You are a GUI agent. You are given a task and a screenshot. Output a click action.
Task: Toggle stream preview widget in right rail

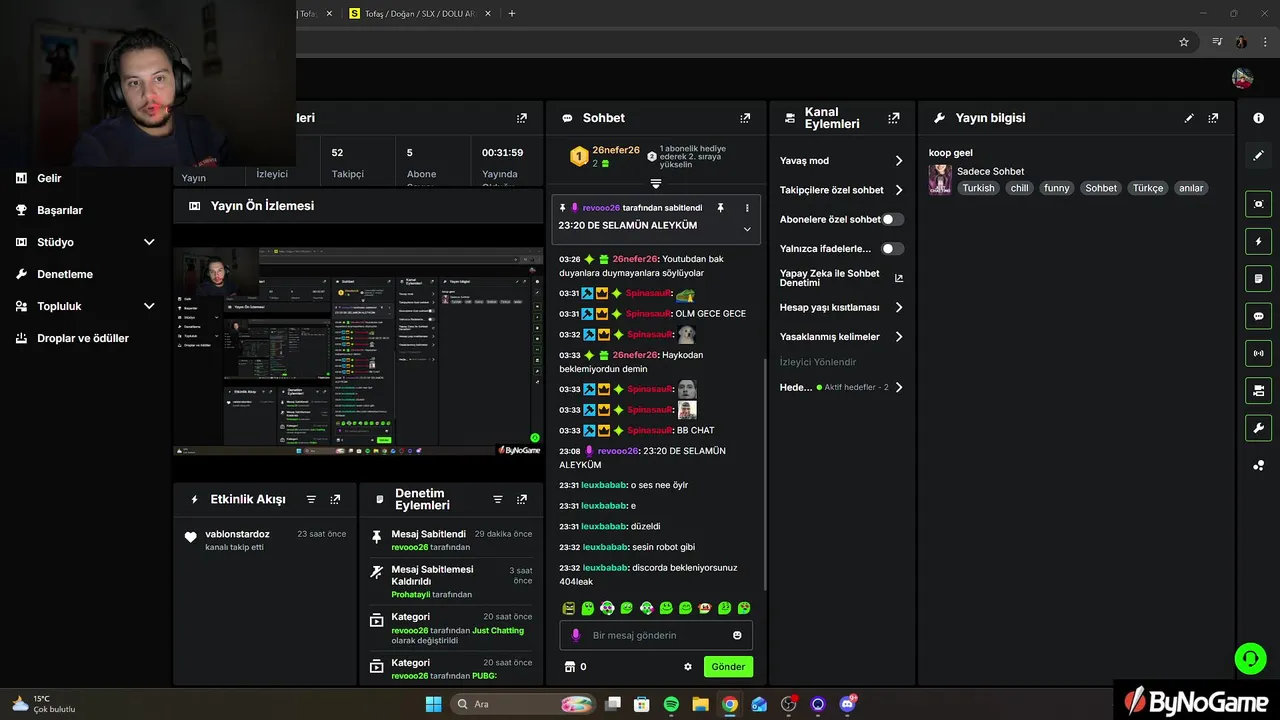tap(1258, 204)
